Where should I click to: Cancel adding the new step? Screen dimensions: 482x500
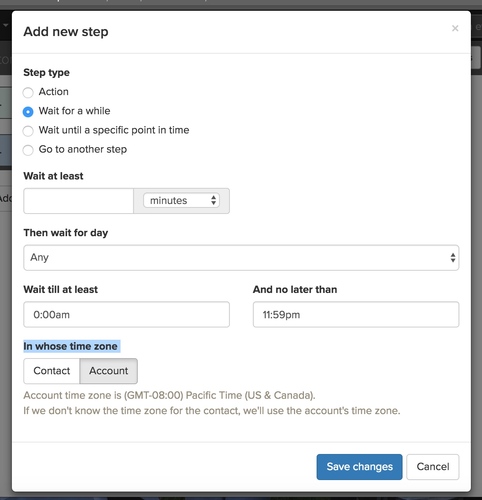pos(433,467)
